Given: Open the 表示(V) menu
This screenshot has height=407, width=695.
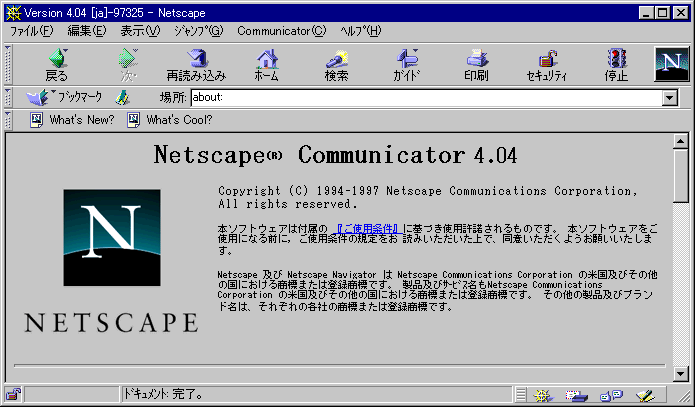Looking at the screenshot, I should click(x=140, y=31).
